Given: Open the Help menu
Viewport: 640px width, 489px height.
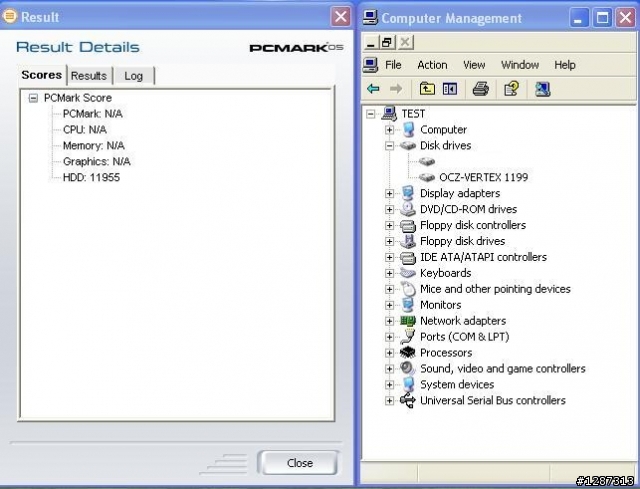Looking at the screenshot, I should click(x=565, y=65).
